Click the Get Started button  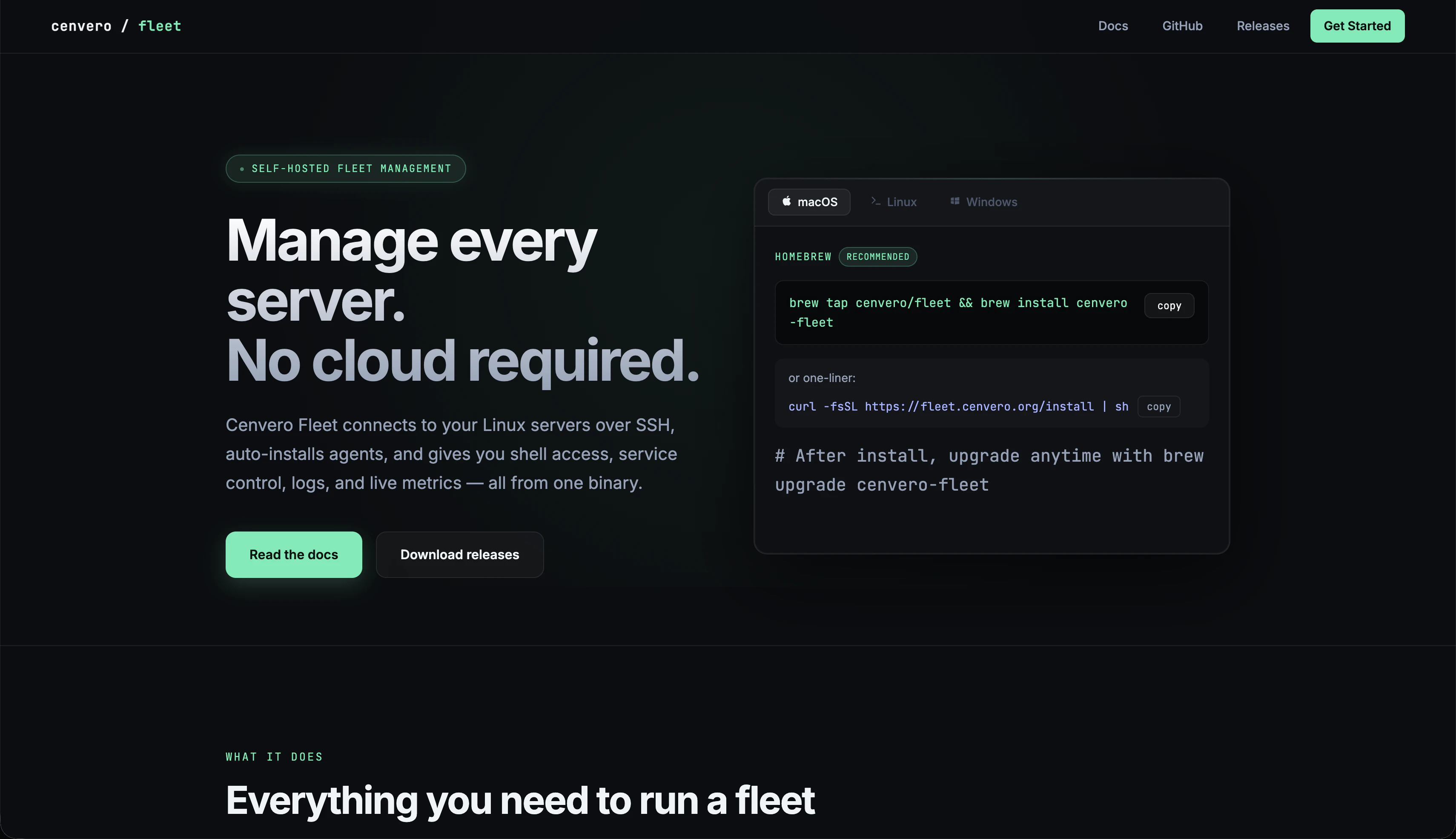click(x=1357, y=26)
